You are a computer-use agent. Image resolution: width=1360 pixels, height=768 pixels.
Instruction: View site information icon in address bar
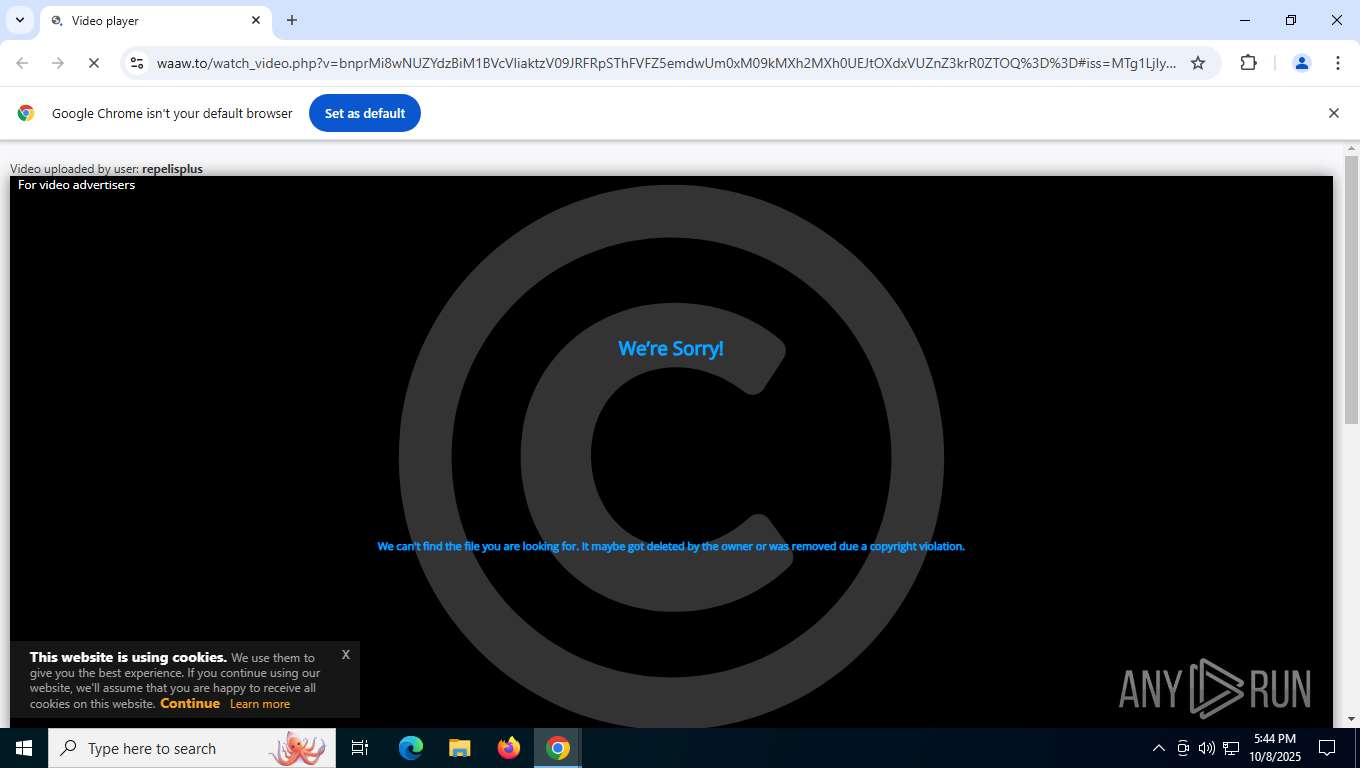(x=137, y=63)
